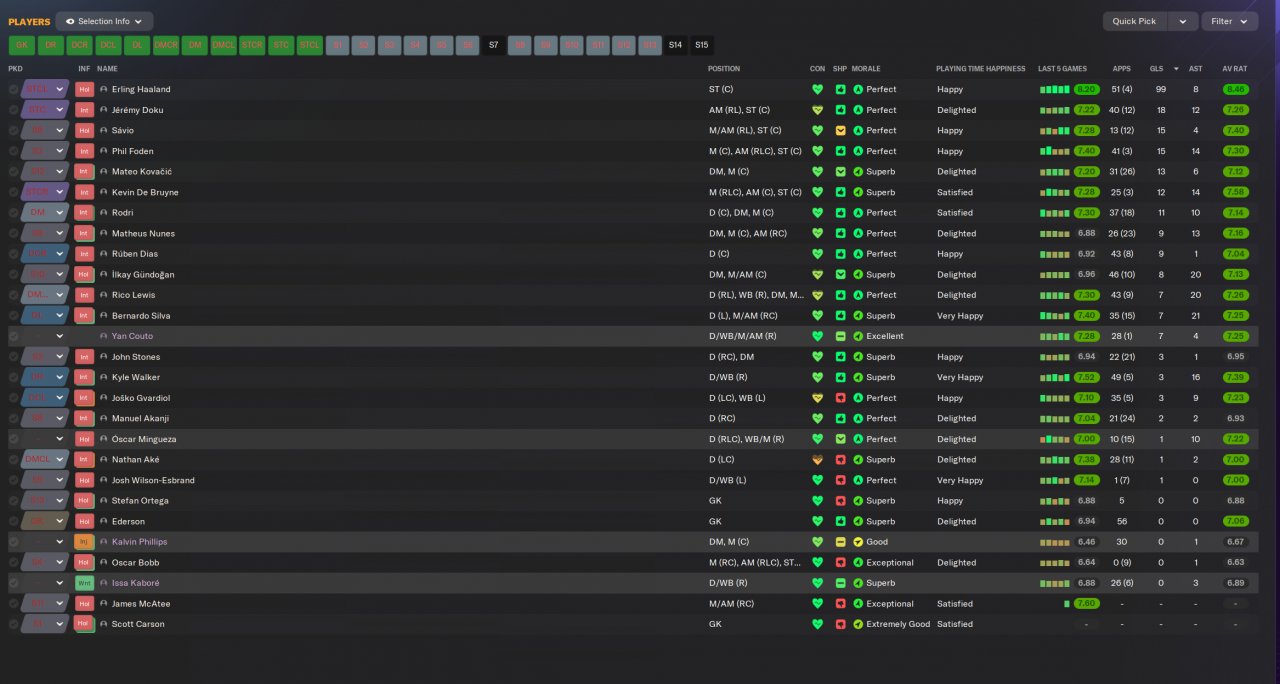Click Yan Couto's match sharpness dash icon

pos(841,336)
